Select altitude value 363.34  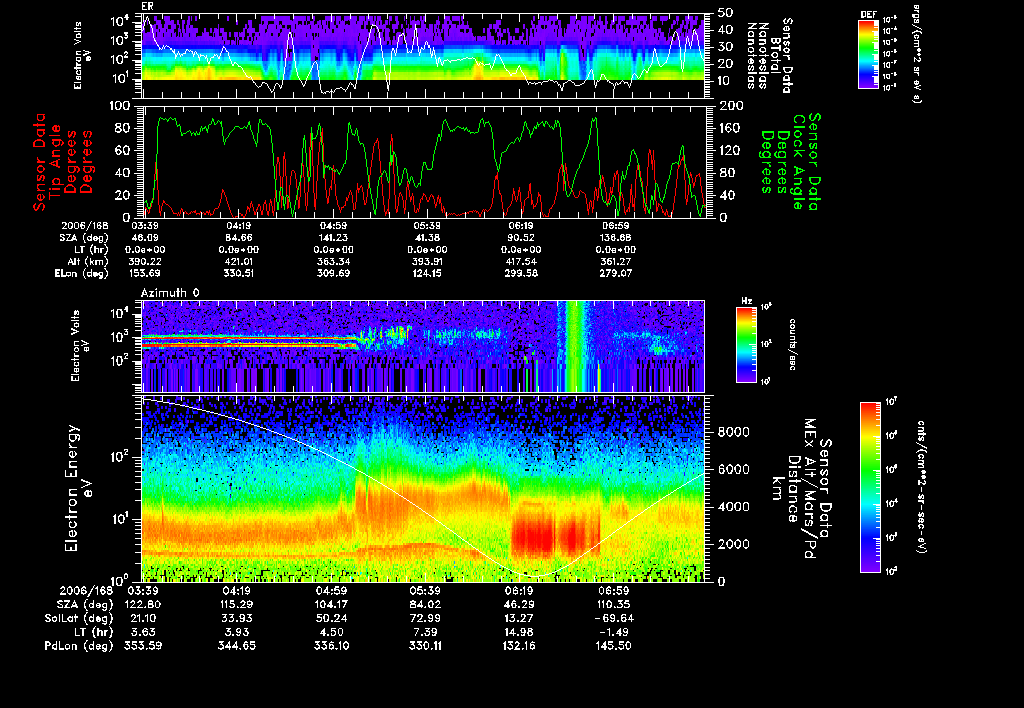coord(332,261)
